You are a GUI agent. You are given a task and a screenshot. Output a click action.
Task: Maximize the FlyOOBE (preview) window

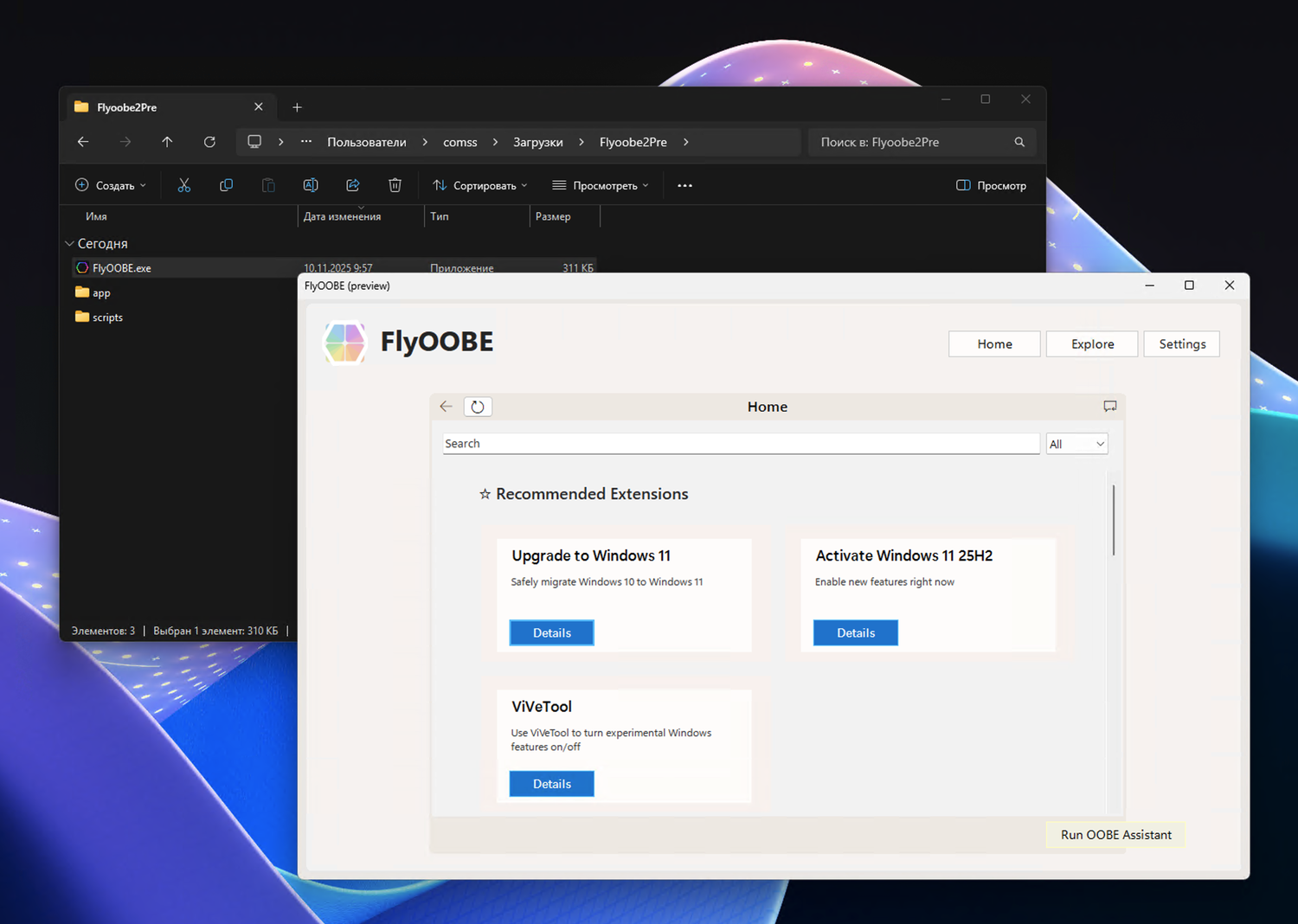tap(1189, 286)
